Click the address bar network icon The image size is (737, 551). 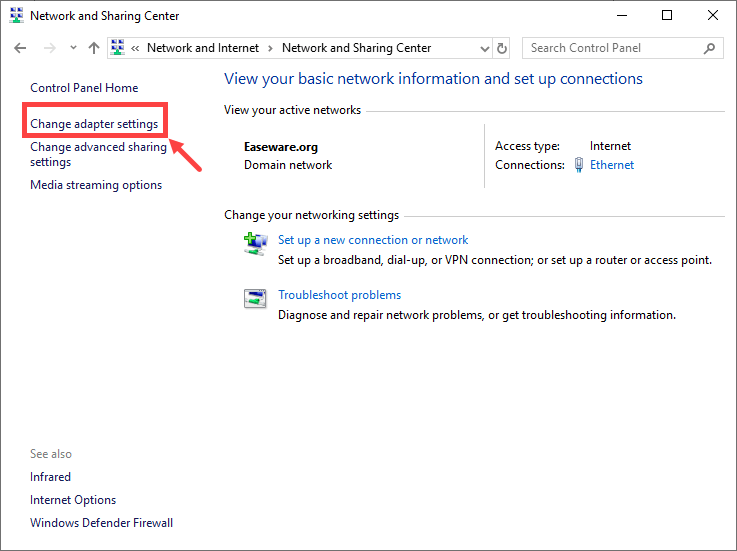pyautogui.click(x=118, y=48)
